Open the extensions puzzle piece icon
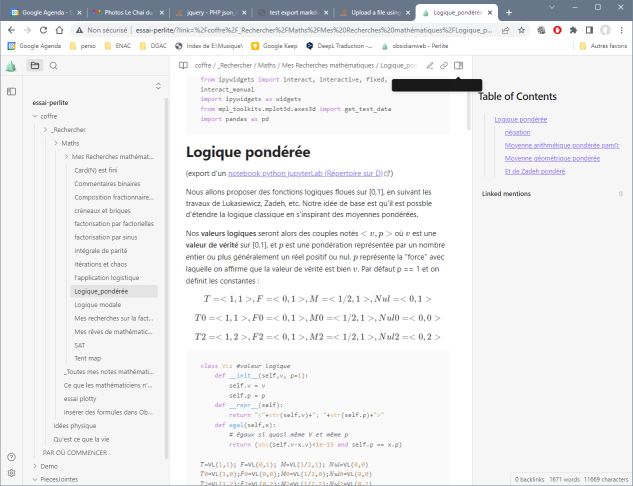633x486 pixels. [573, 30]
